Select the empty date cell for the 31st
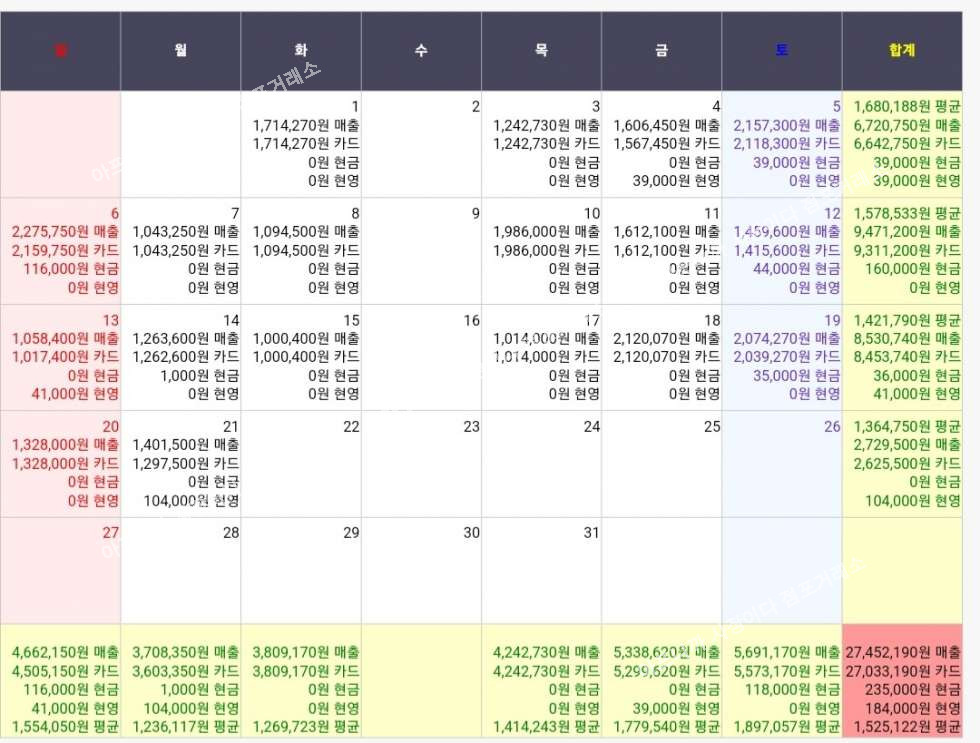 [541, 570]
